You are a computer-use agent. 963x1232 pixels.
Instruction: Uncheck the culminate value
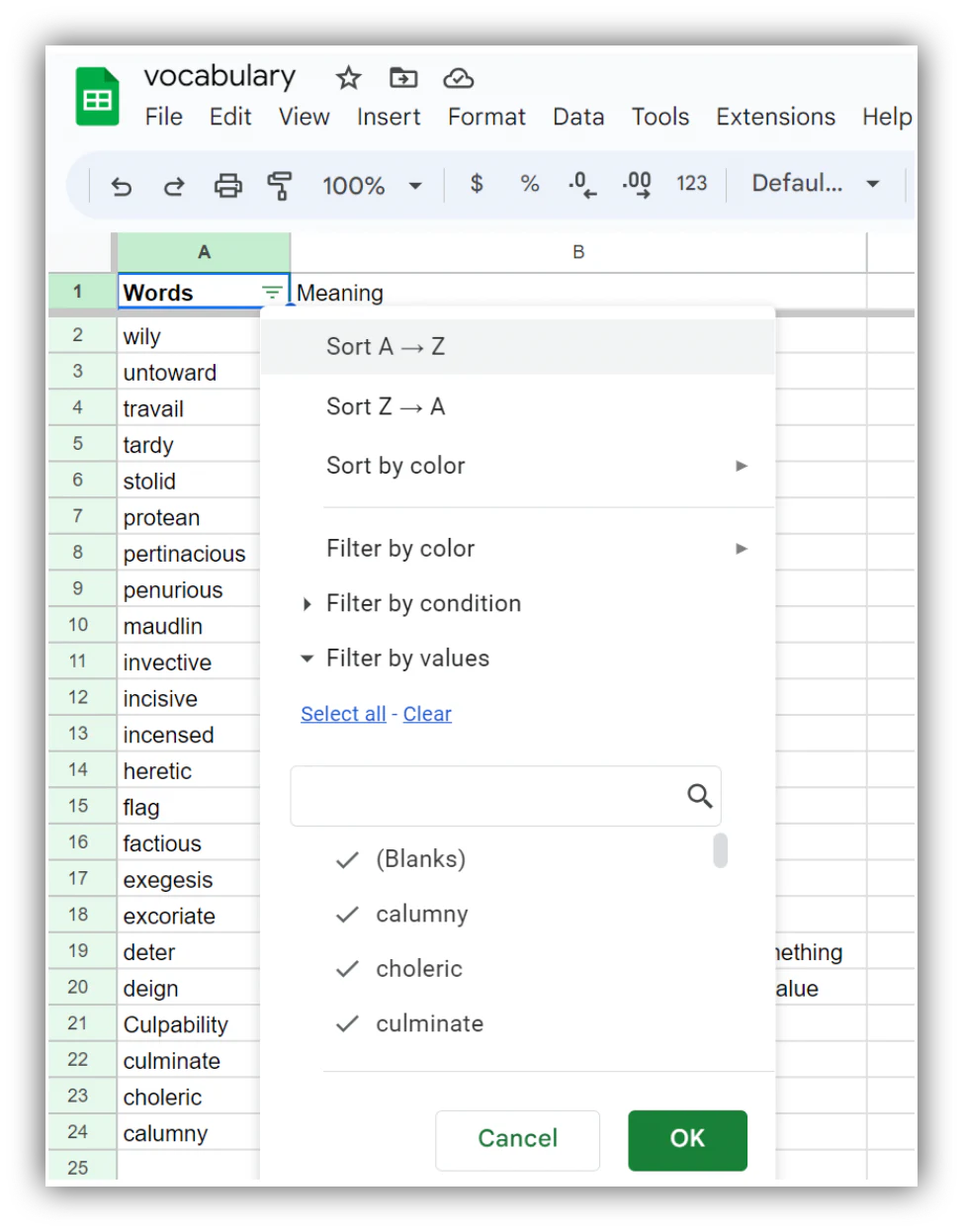click(x=347, y=1023)
